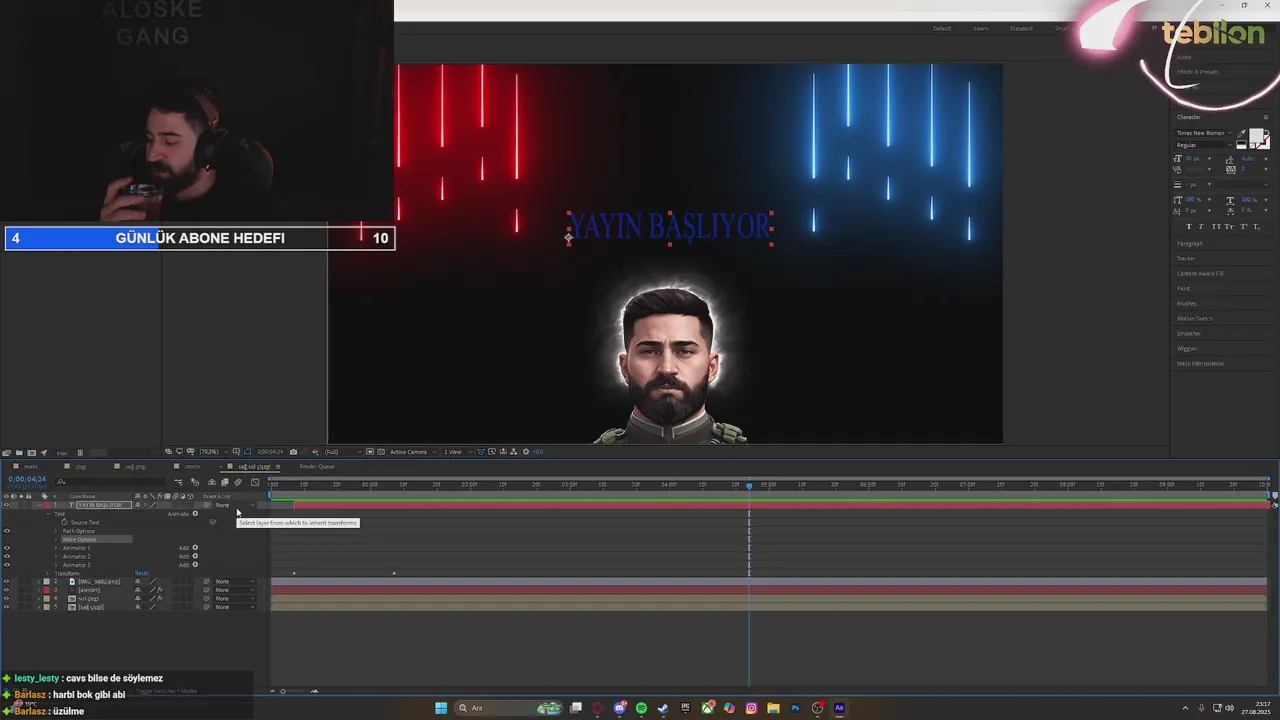Image resolution: width=1280 pixels, height=720 pixels.
Task: Open the Active Camera view dropdown
Action: click(x=413, y=452)
